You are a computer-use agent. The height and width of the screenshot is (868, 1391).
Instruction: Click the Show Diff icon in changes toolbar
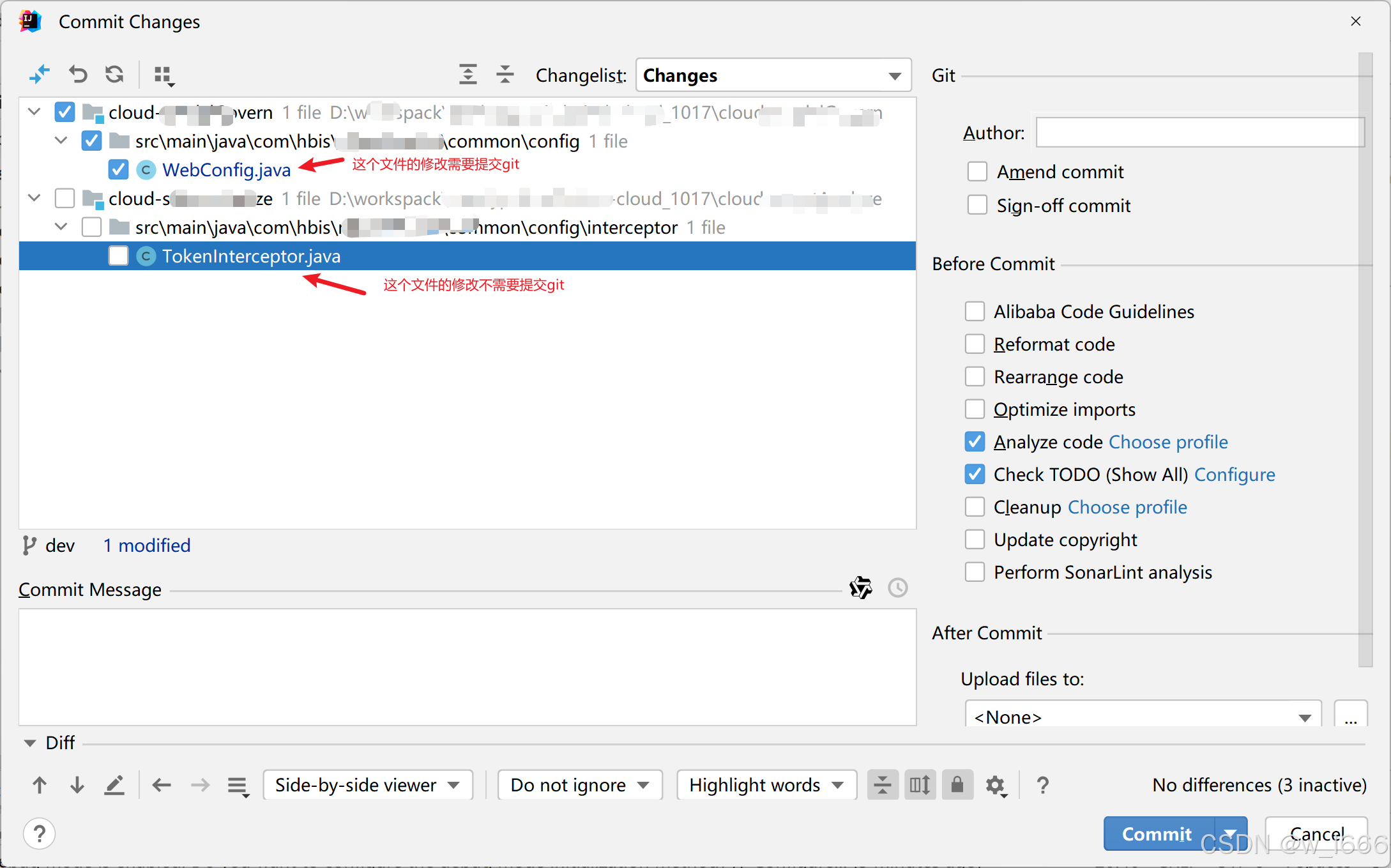pyautogui.click(x=40, y=75)
